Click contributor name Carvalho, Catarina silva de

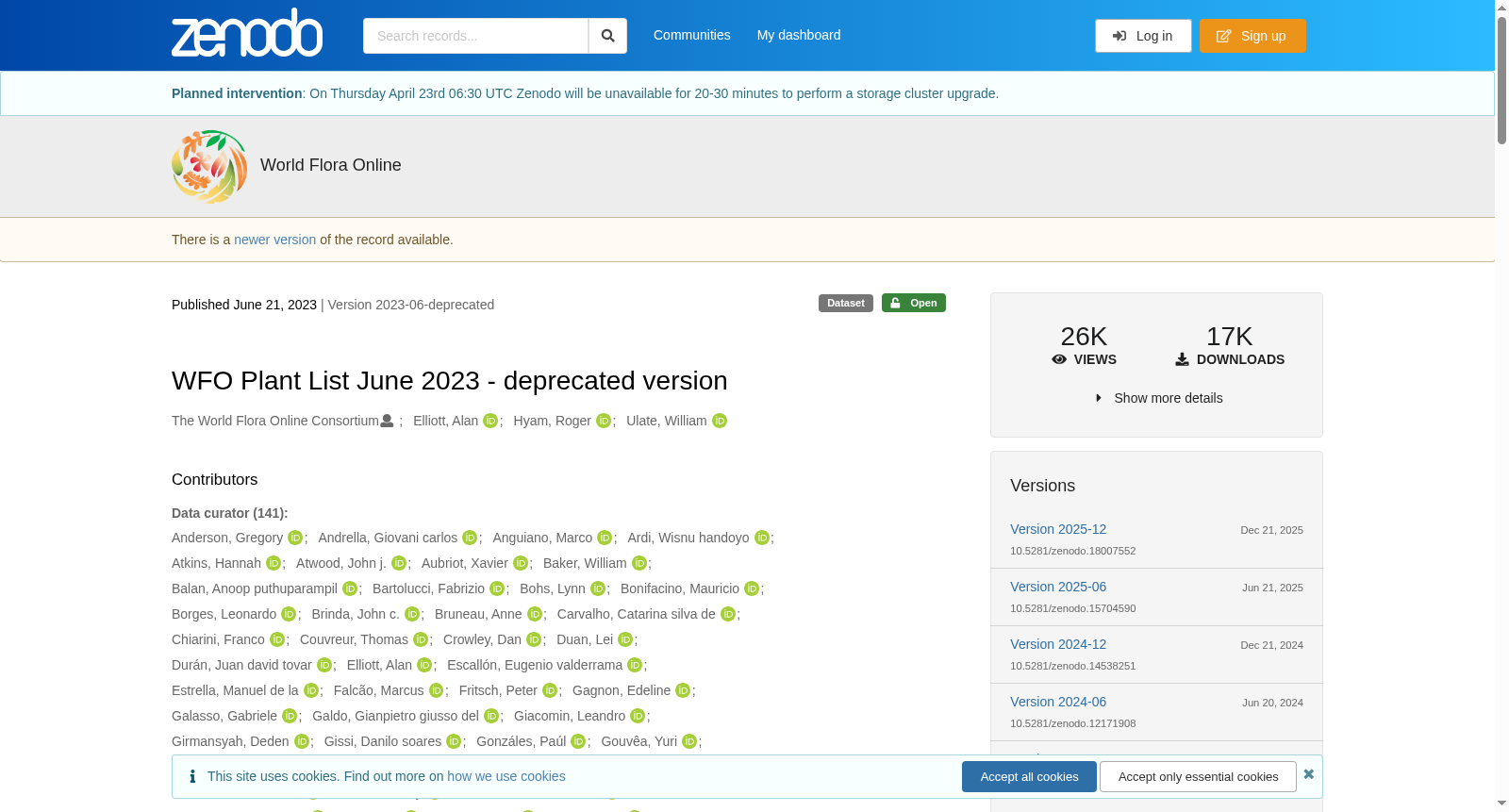tap(637, 614)
